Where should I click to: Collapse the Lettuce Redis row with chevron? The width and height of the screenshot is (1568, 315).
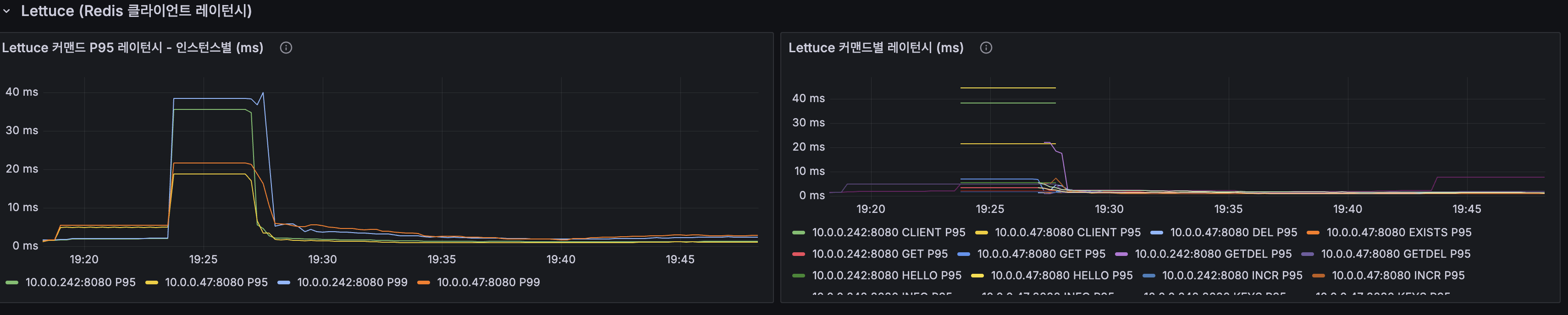[7, 11]
